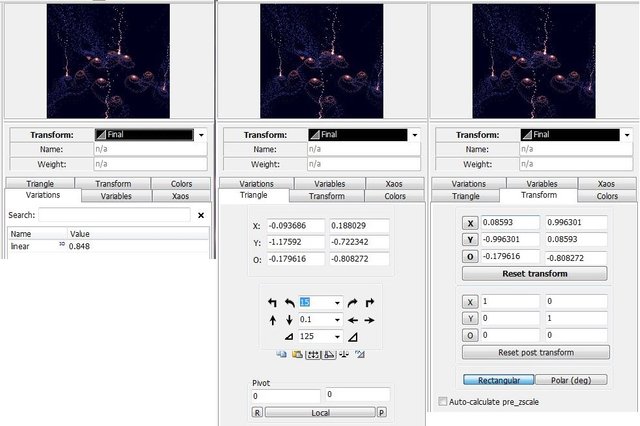Open rotation angle dropdown showing 15
This screenshot has width=640, height=426.
coord(337,303)
